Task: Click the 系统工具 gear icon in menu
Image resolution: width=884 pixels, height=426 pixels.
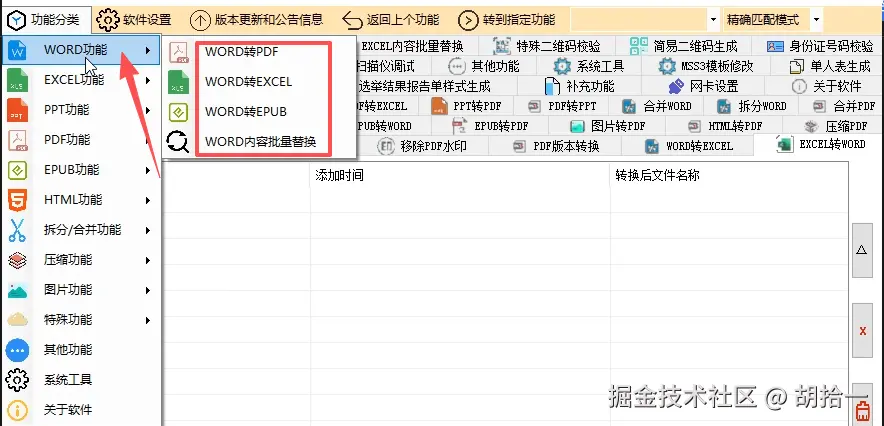Action: click(17, 380)
